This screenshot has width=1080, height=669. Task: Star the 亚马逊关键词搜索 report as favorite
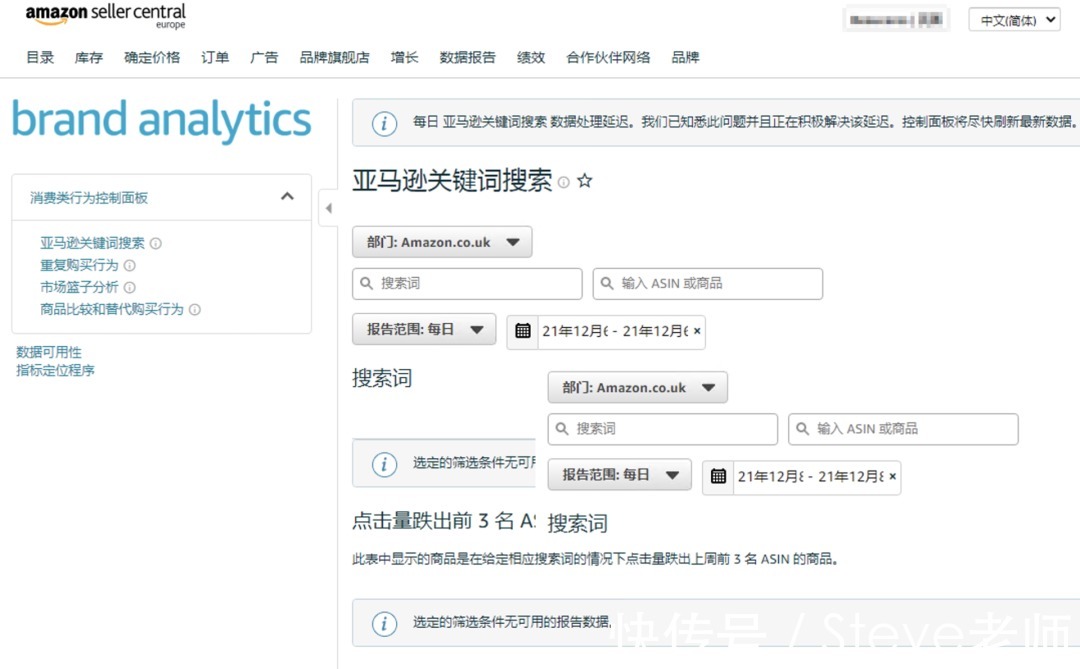coord(585,180)
